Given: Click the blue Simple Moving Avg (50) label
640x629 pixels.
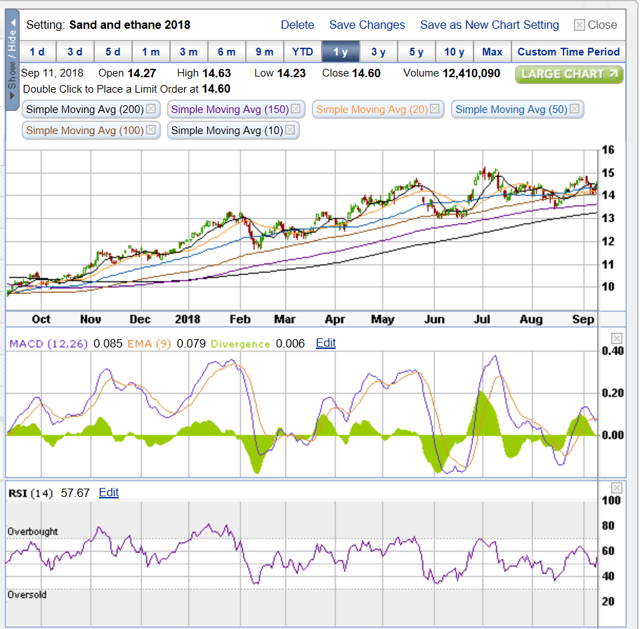Looking at the screenshot, I should (511, 109).
